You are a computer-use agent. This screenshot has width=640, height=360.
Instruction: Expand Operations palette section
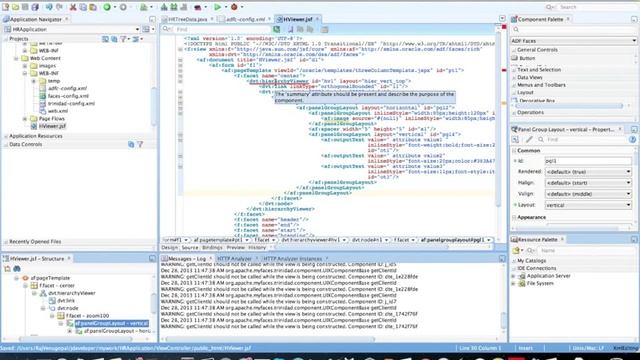530,113
